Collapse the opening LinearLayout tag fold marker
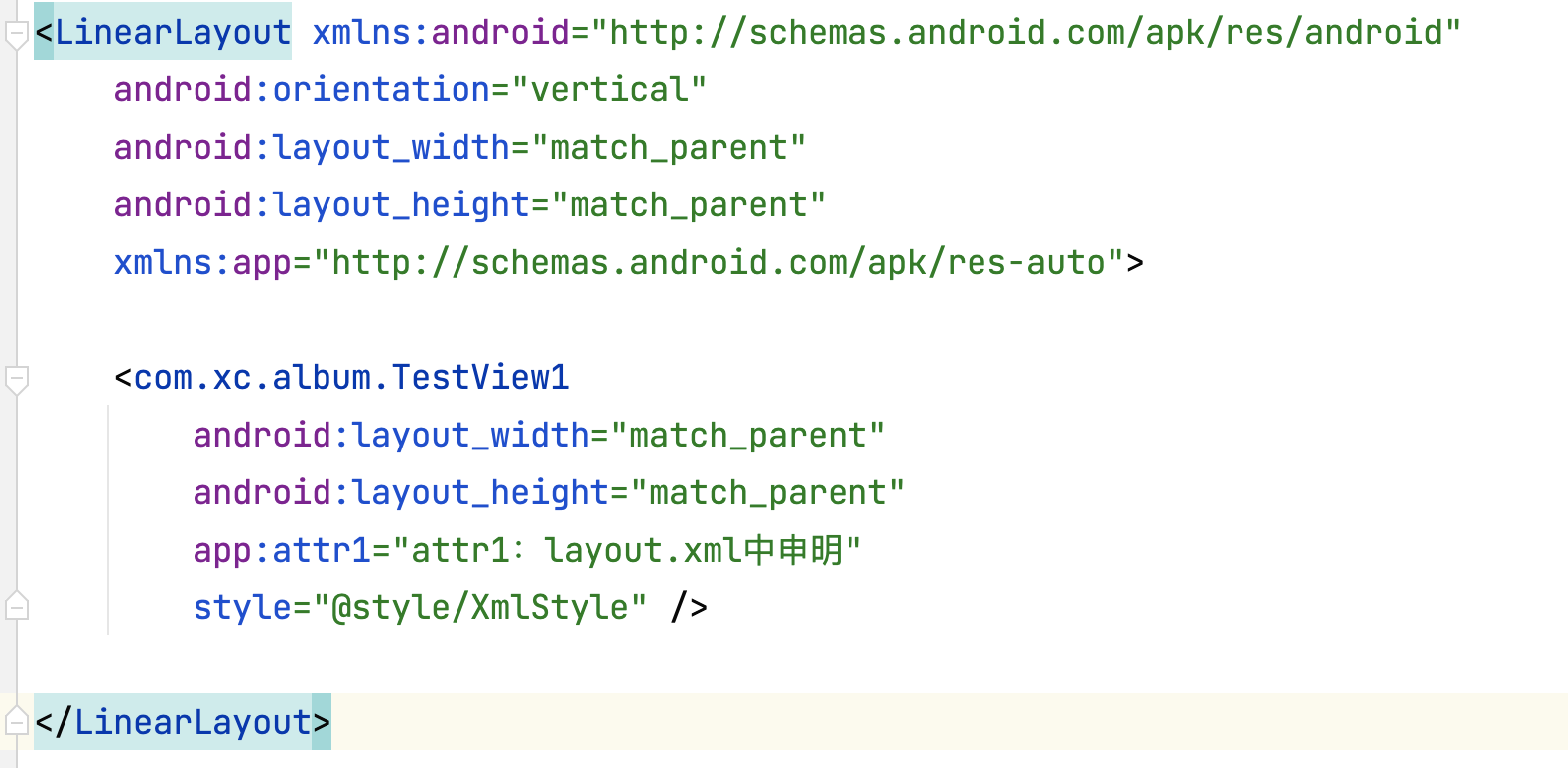 16,36
